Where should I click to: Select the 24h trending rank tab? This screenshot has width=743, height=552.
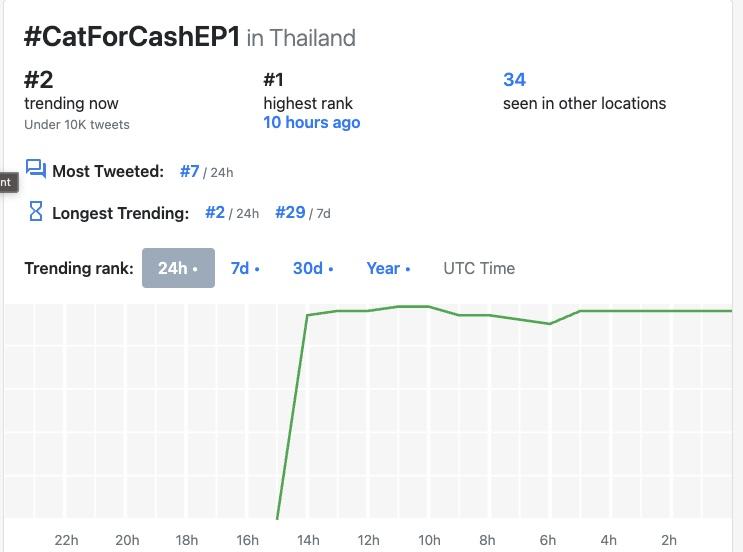178,268
